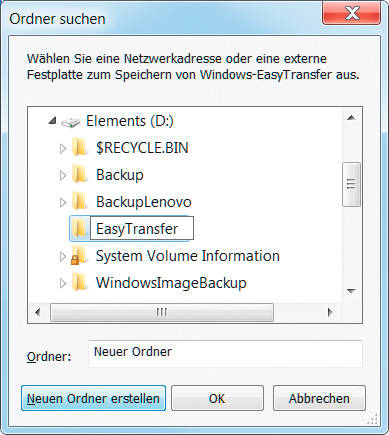Expand the System Volume Information folder
The image size is (389, 435).
(63, 256)
